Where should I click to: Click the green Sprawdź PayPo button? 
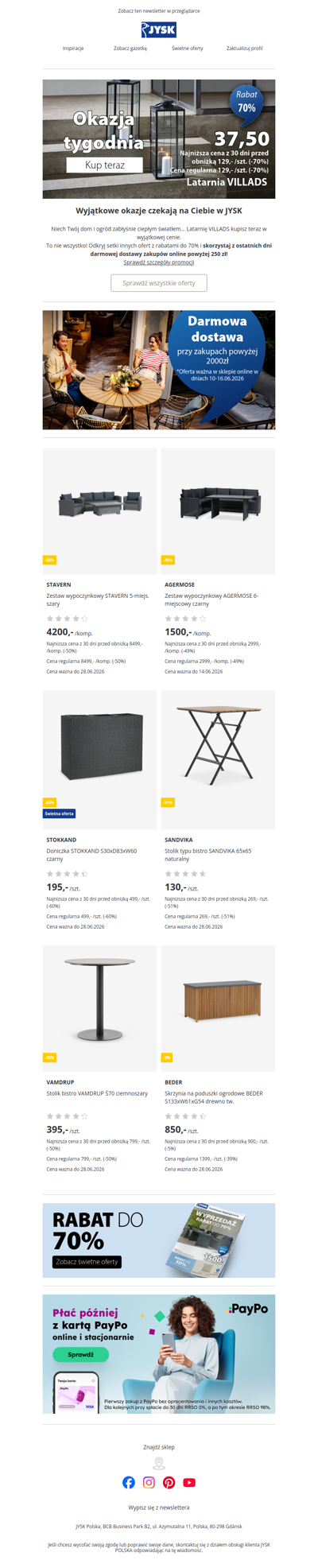(x=80, y=1354)
